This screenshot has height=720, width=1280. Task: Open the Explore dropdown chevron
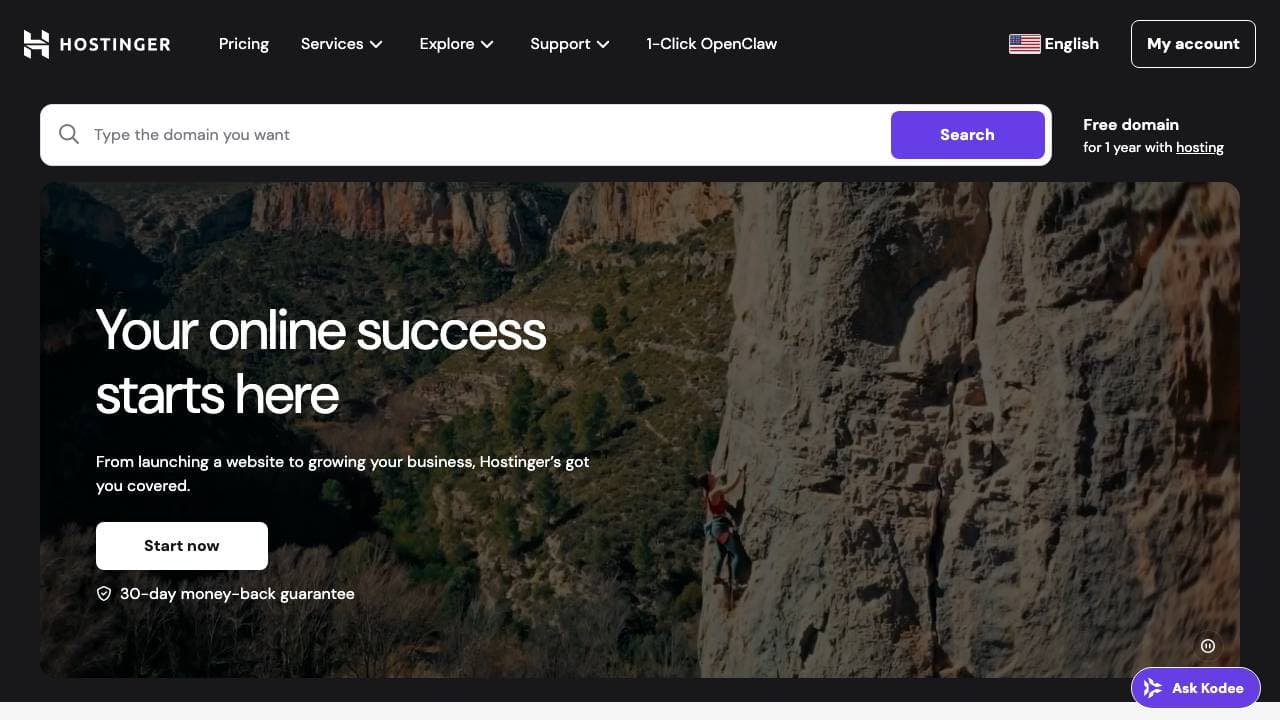487,44
